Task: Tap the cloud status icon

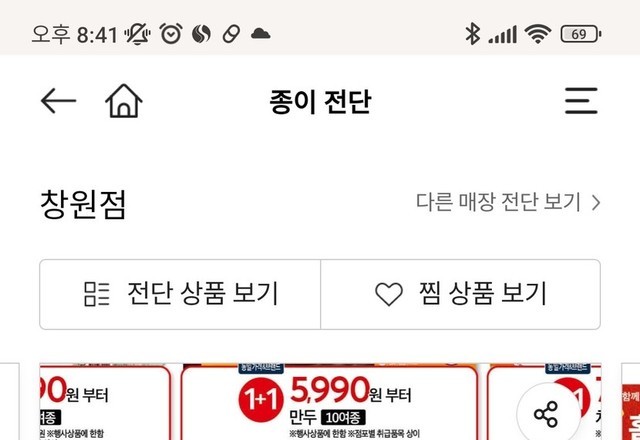Action: 260,33
